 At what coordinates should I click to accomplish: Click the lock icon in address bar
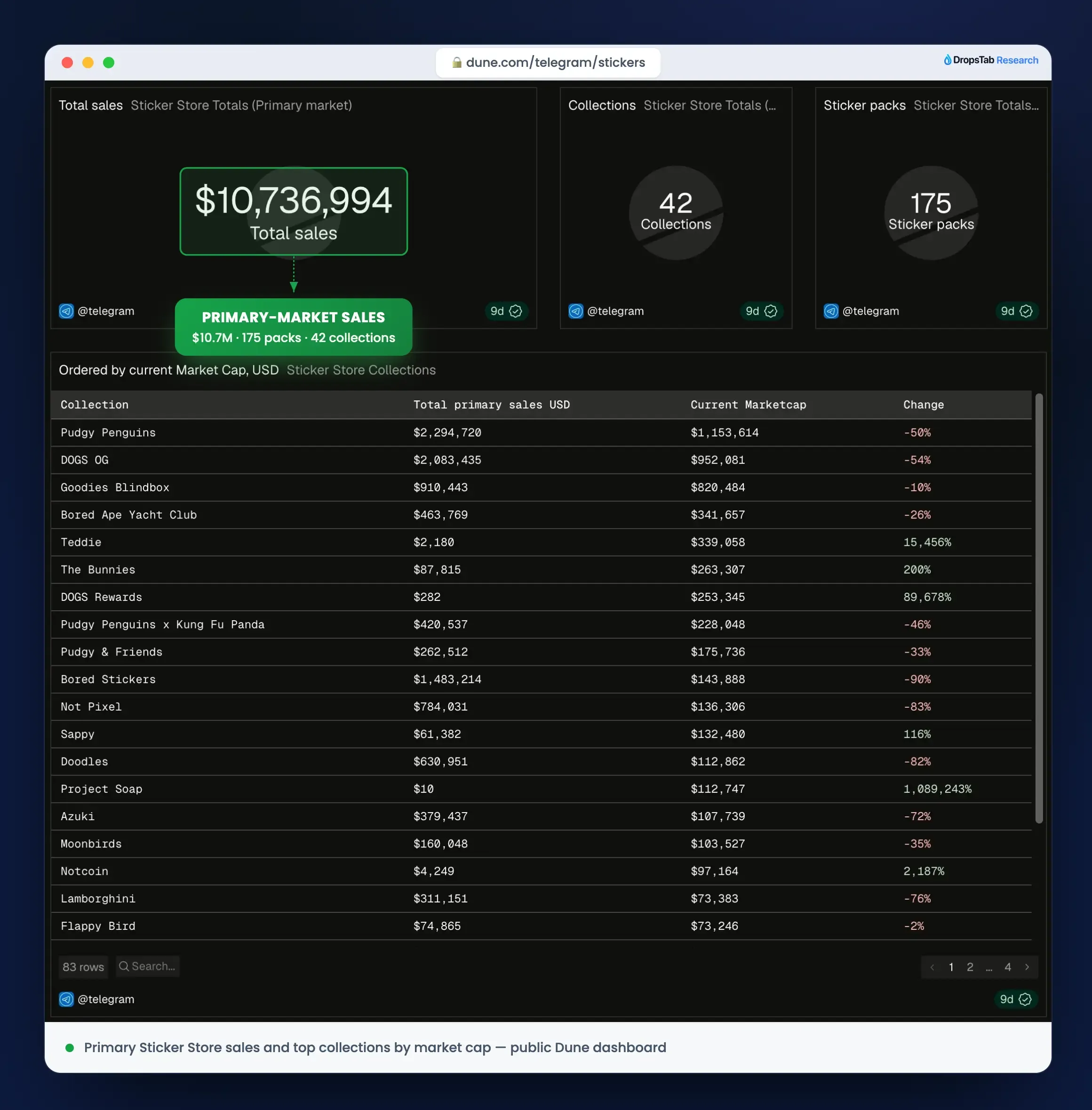tap(456, 63)
